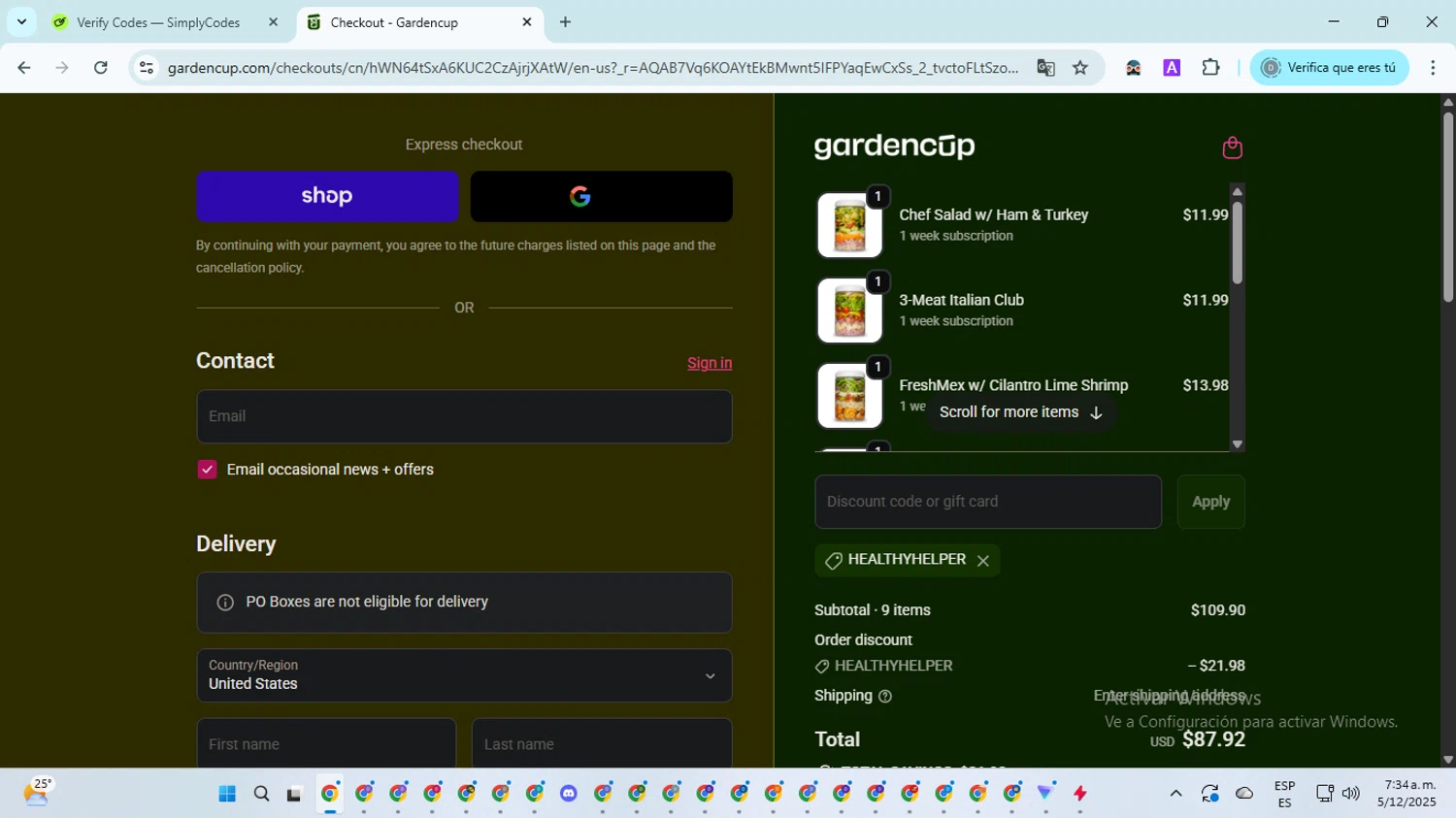Open the Extensions puzzle icon
The image size is (1456, 818).
pyautogui.click(x=1210, y=68)
